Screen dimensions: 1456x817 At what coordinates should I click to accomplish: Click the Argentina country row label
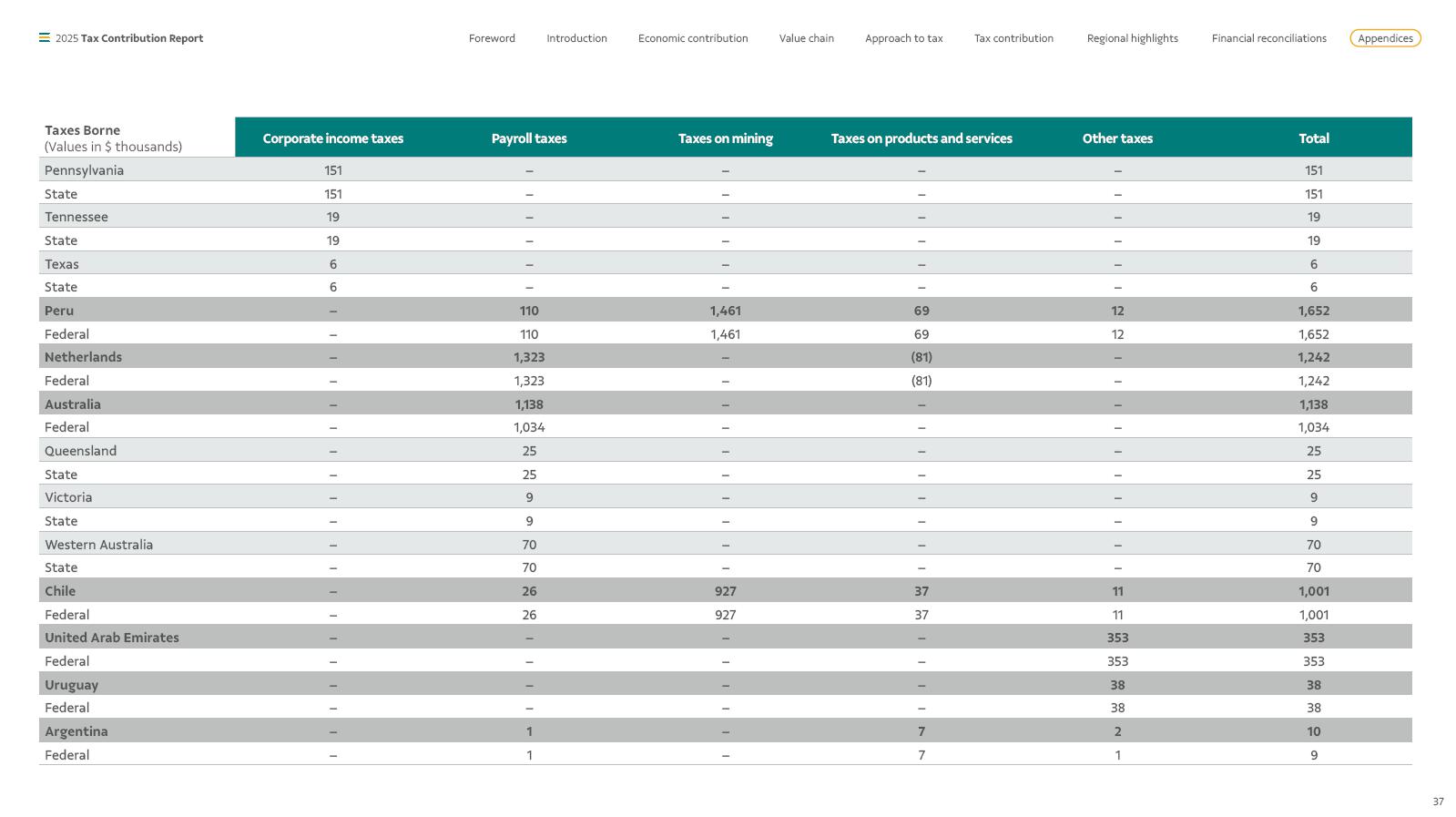(x=76, y=731)
